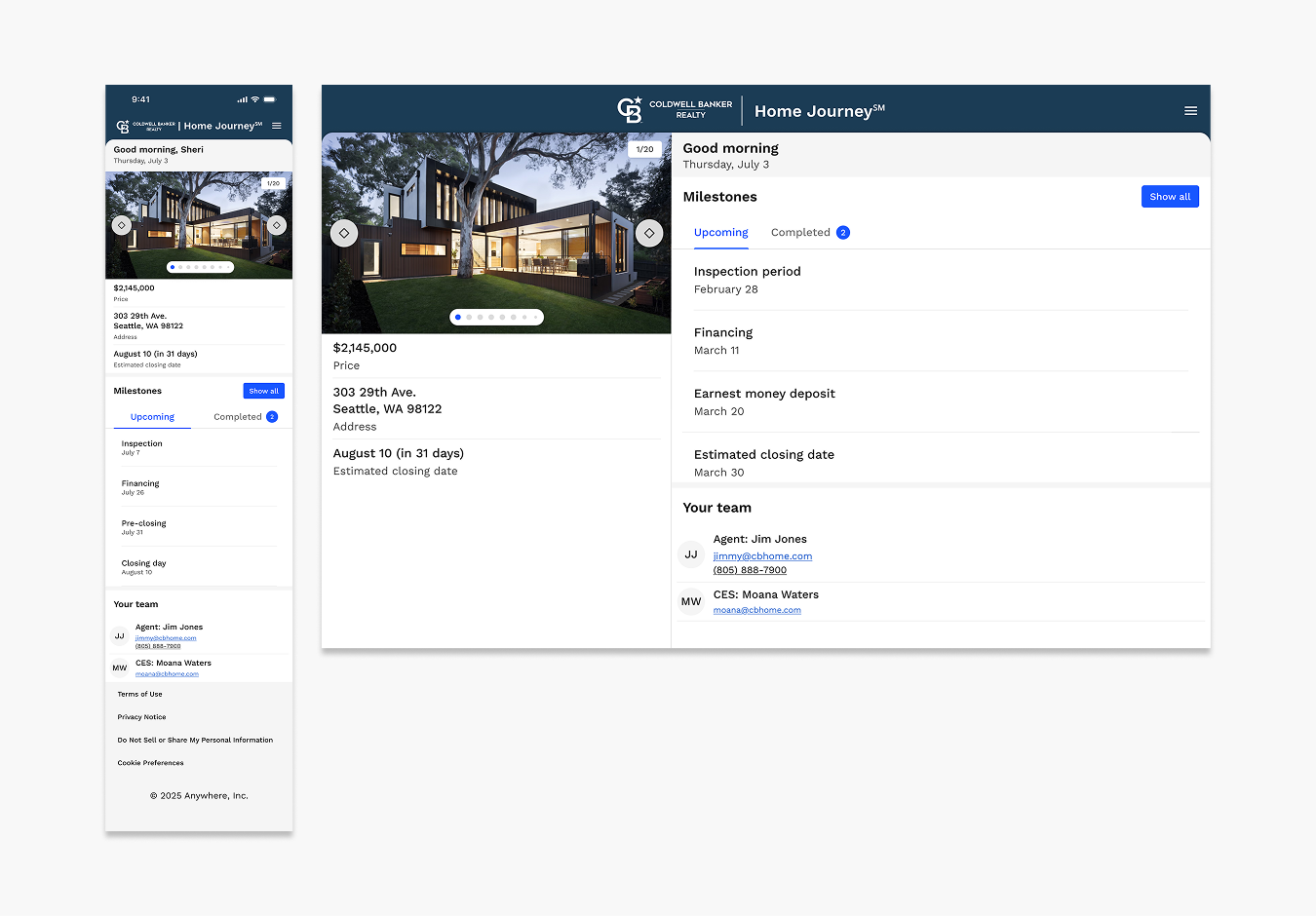Call (805) 888-7900 link in desktop view
Viewport: 1316px width, 916px height.
coord(750,570)
